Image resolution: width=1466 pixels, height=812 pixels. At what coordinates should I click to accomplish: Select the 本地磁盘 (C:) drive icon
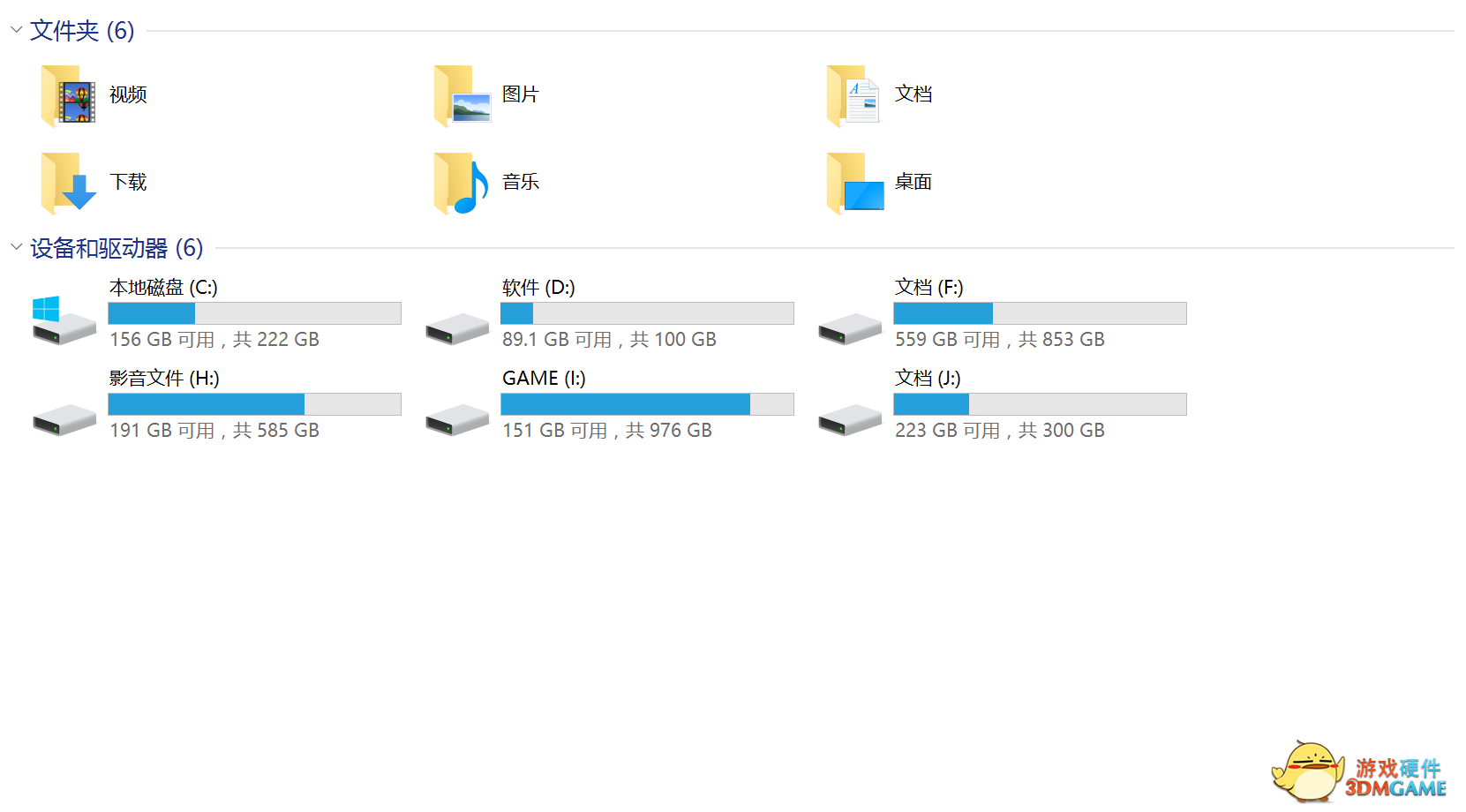[64, 320]
